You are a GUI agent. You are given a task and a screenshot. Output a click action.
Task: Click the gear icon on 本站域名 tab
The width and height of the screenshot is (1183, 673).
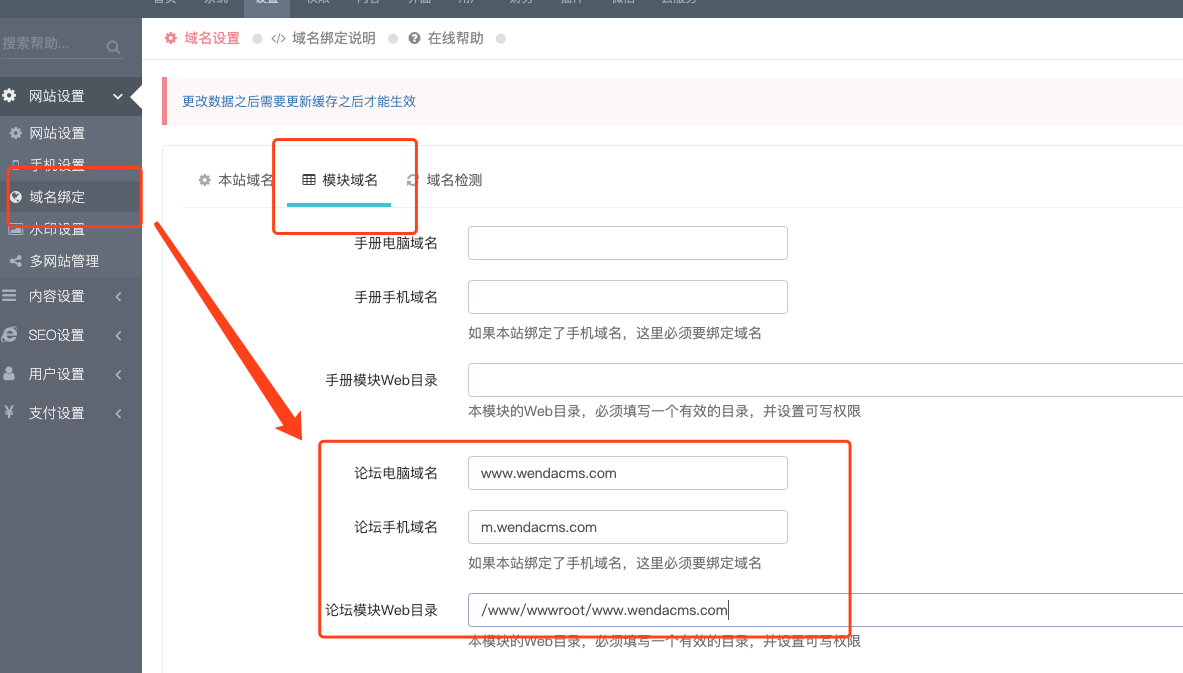tap(204, 180)
